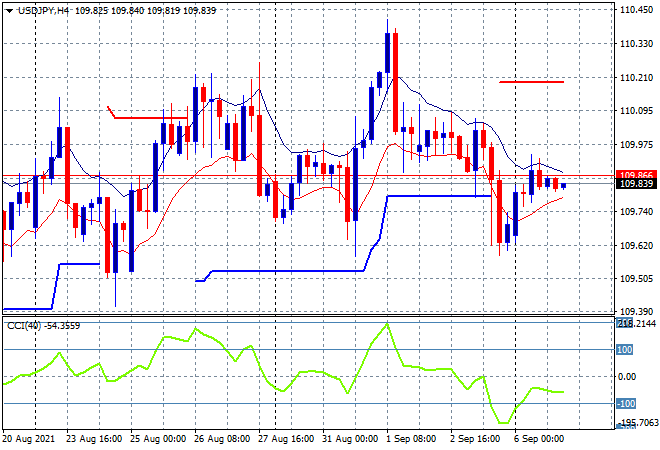Click the CCI 216.2144 top scale value
Viewport: 660px width, 450px height.
click(636, 323)
